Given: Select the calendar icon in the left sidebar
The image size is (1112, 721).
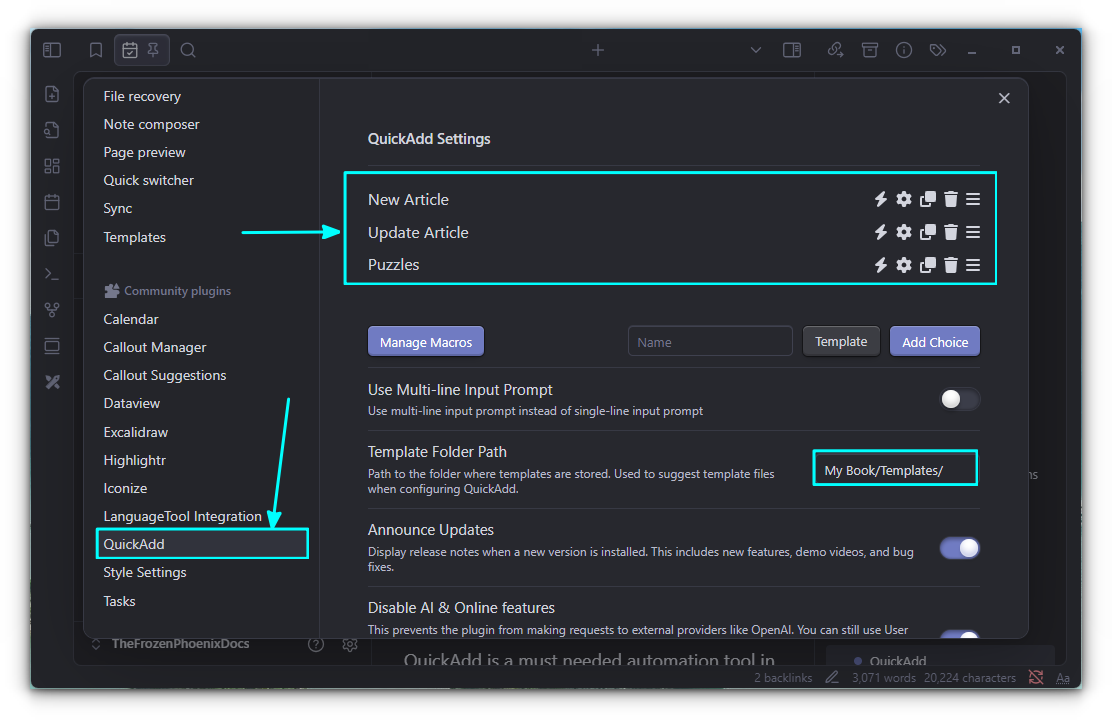Looking at the screenshot, I should click(x=52, y=201).
